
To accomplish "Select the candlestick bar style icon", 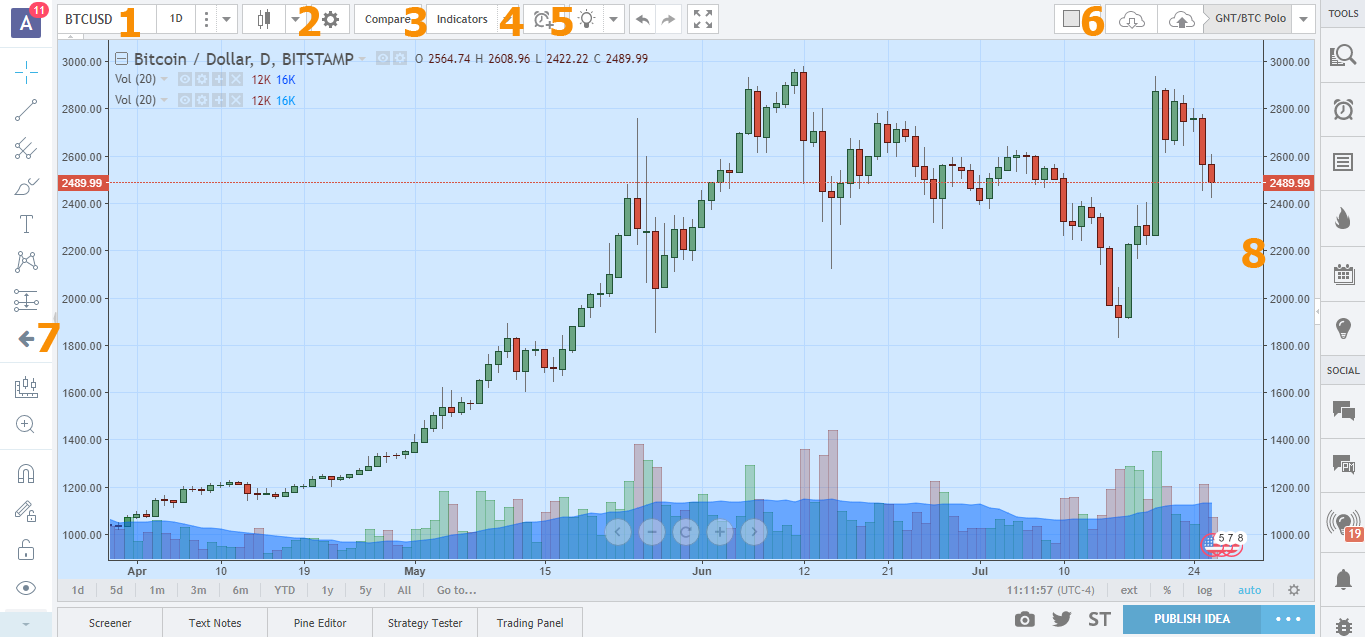I will click(264, 19).
